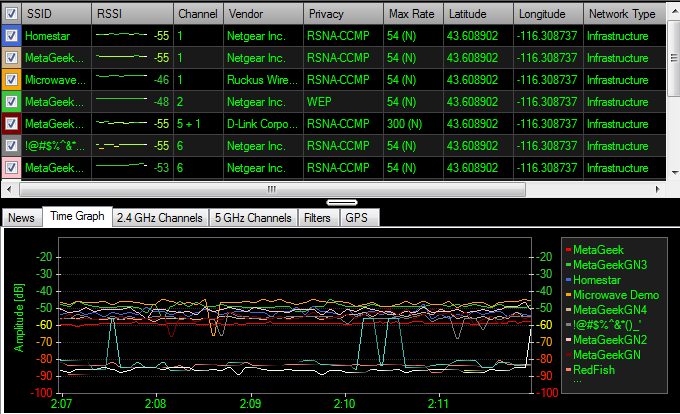Click the horizontal scrollbar right arrow

click(x=657, y=189)
